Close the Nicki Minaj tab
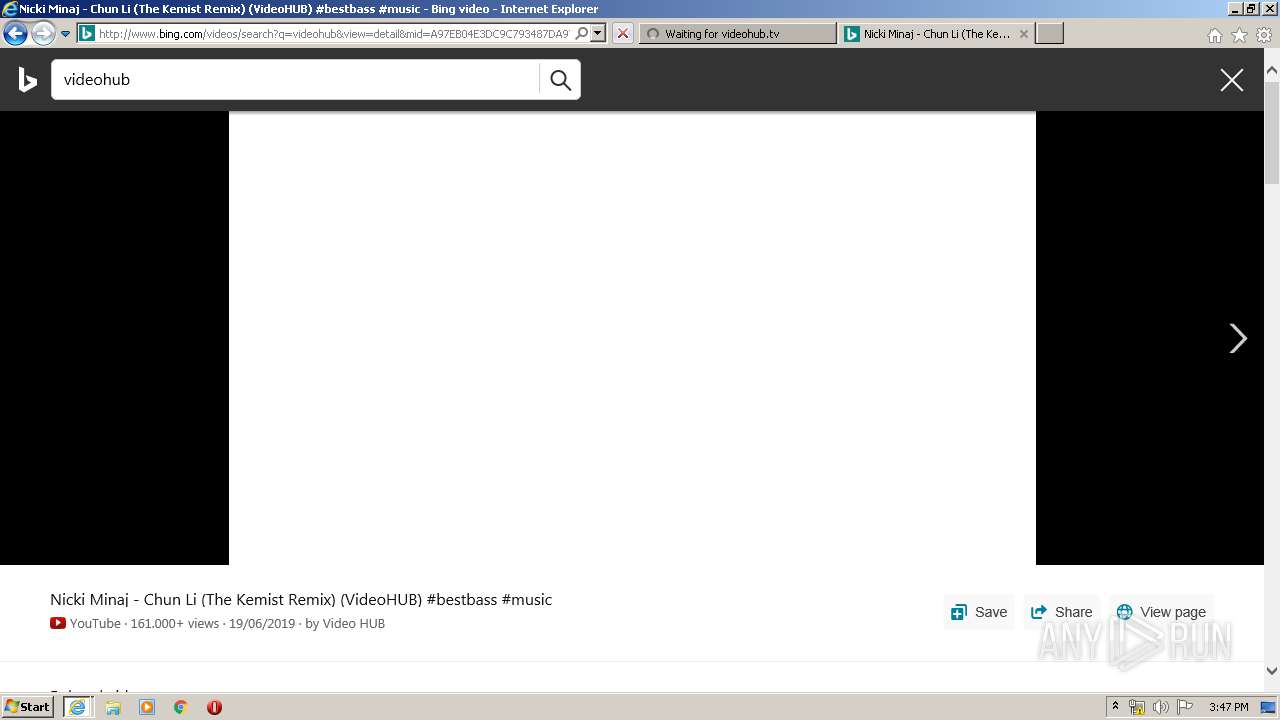The width and height of the screenshot is (1280, 720). [1023, 34]
